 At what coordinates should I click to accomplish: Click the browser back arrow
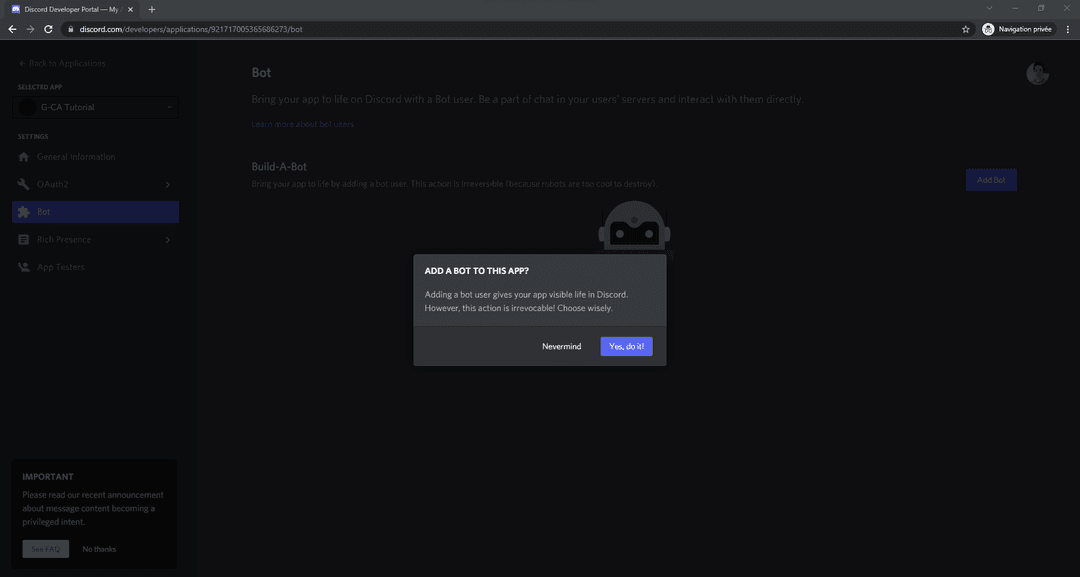(x=12, y=29)
